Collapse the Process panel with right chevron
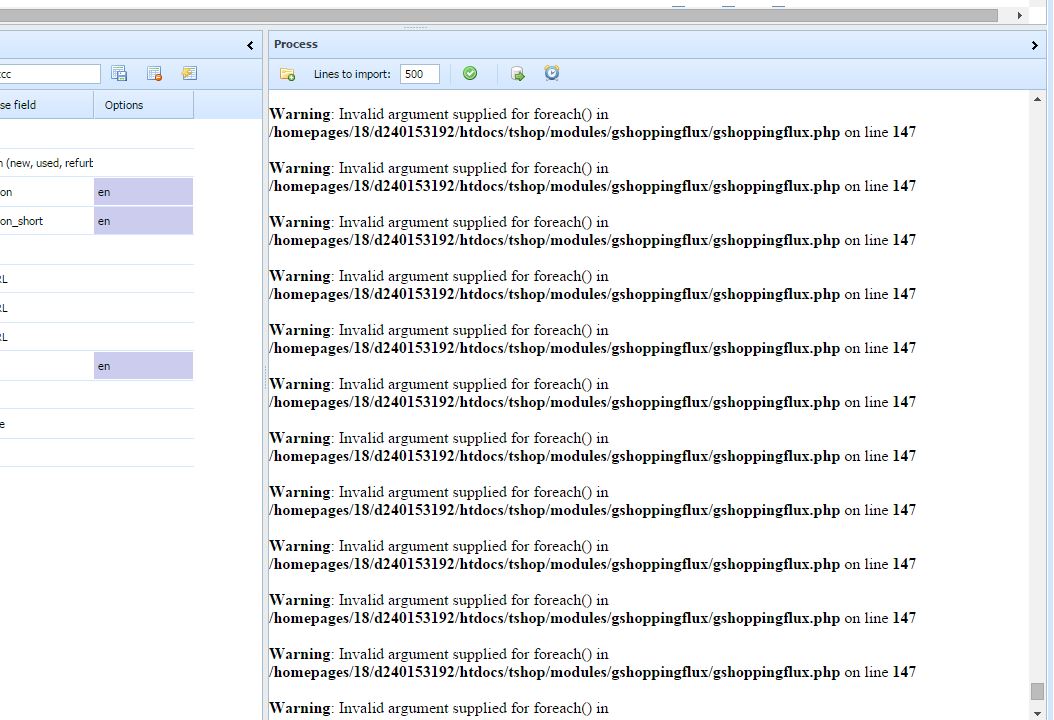1054x720 pixels. click(1035, 45)
